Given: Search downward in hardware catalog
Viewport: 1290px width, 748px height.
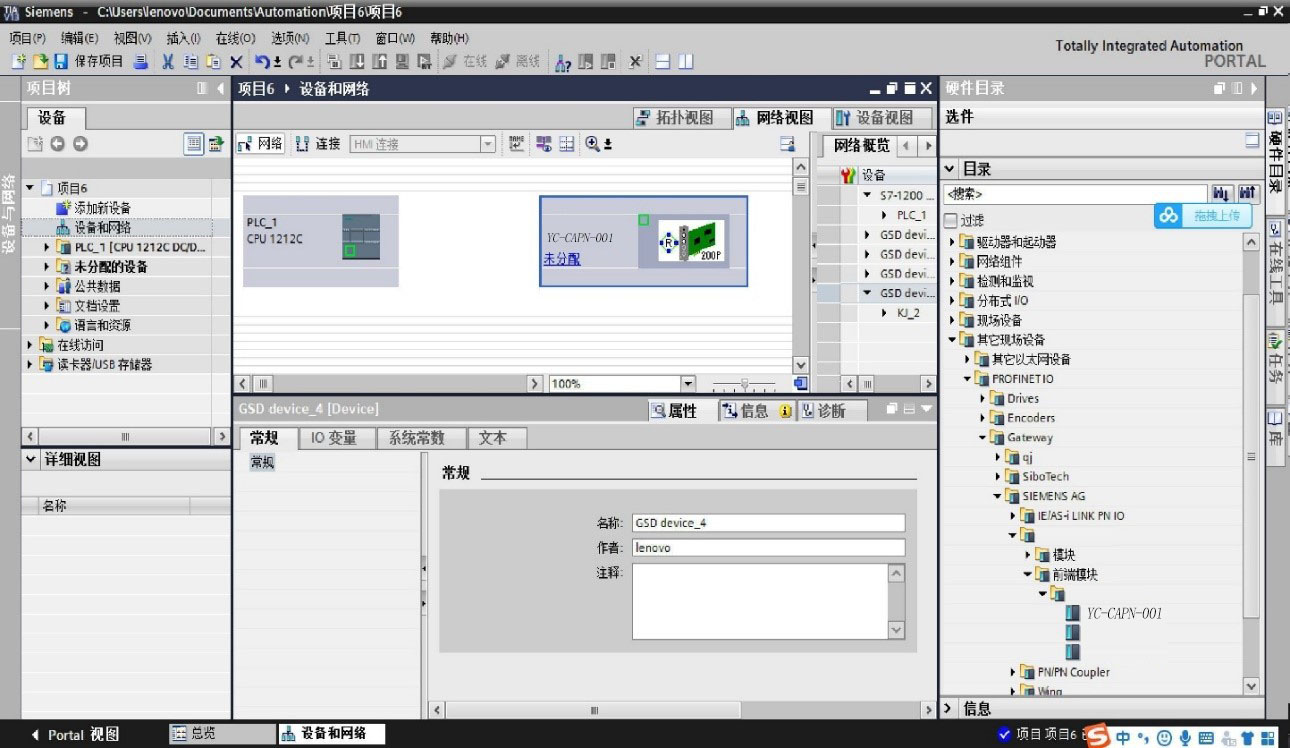Looking at the screenshot, I should (1222, 193).
